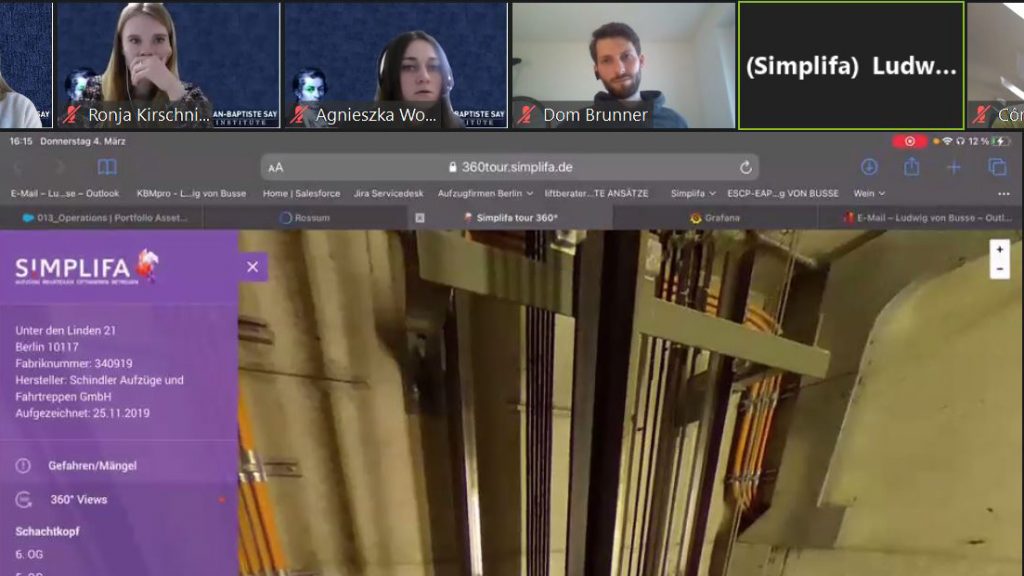Click the battery 12 % indicator
The image size is (1024, 576).
click(987, 141)
